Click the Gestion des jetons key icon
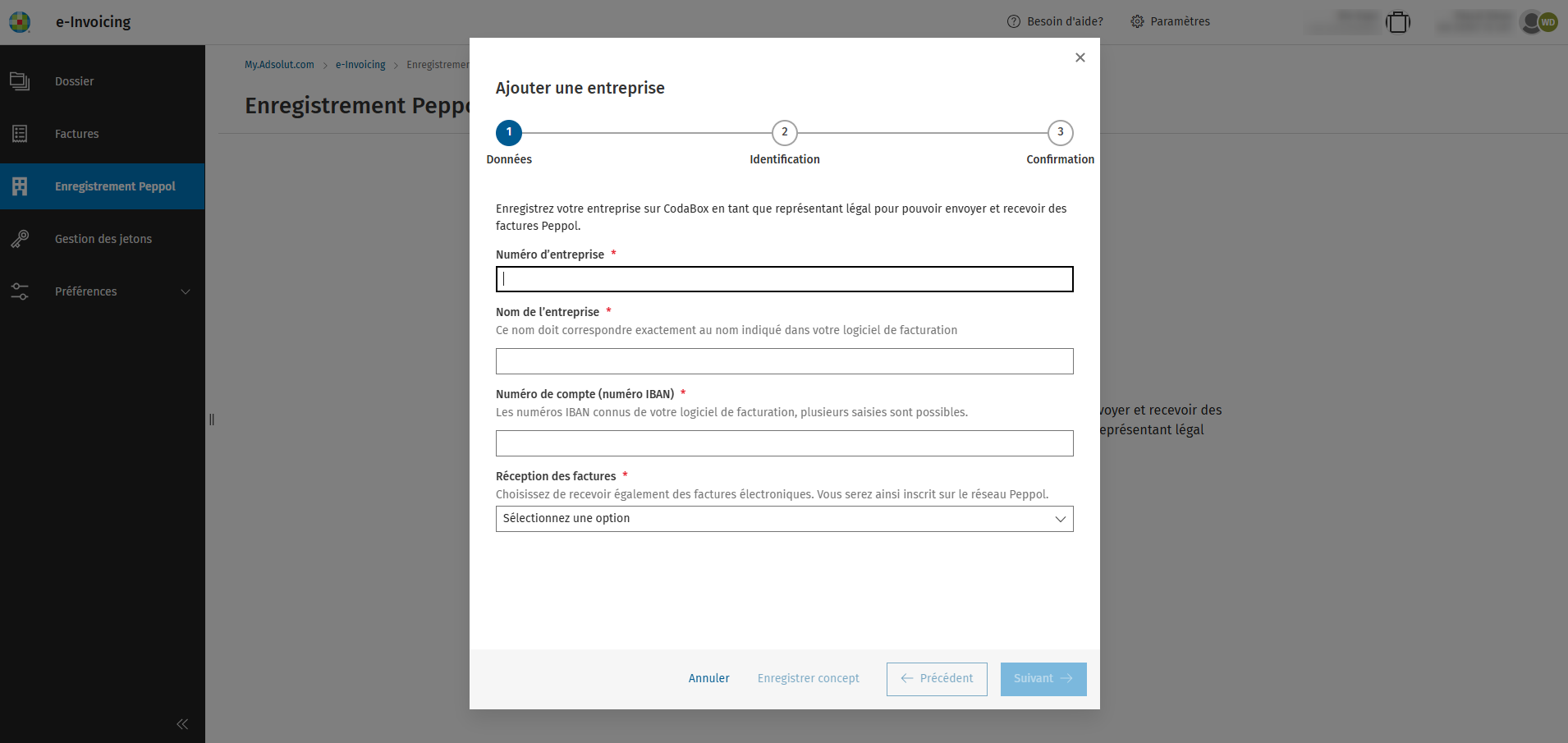The image size is (1568, 743). click(x=20, y=239)
